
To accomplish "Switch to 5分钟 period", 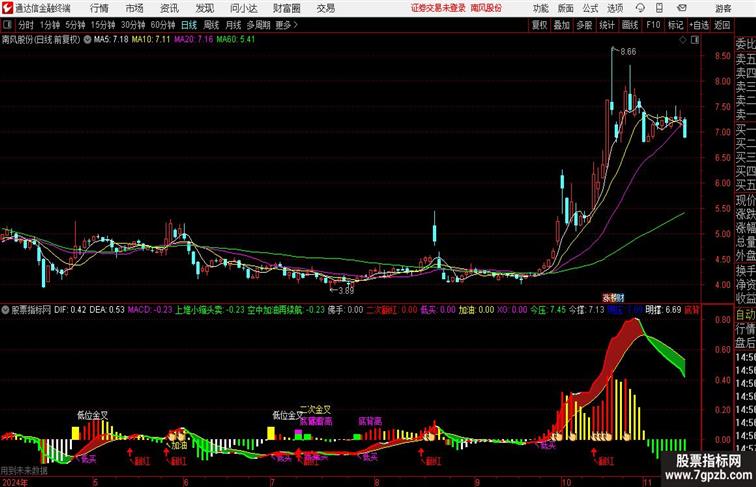I will [x=75, y=25].
